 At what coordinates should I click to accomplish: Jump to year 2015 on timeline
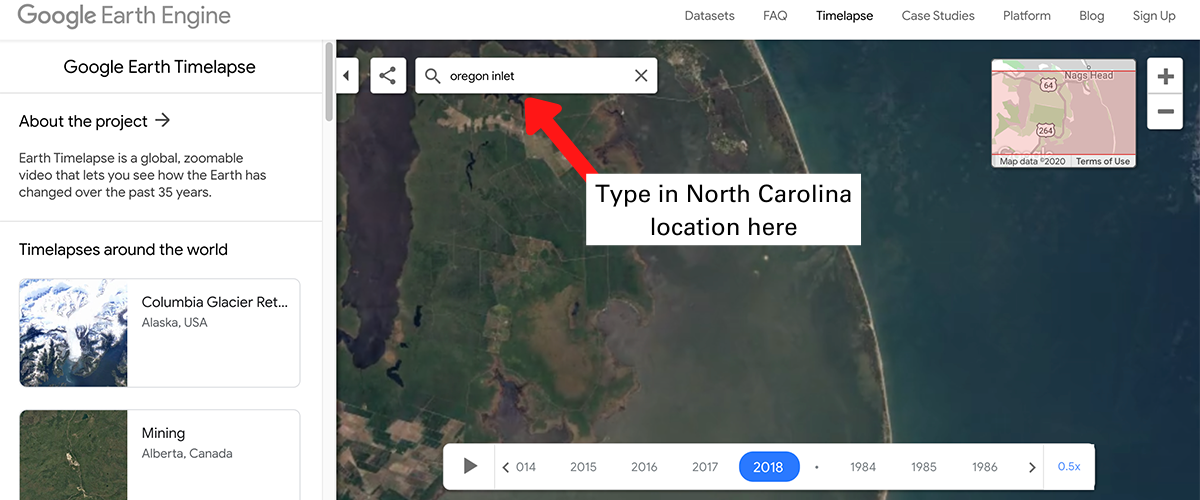point(583,467)
